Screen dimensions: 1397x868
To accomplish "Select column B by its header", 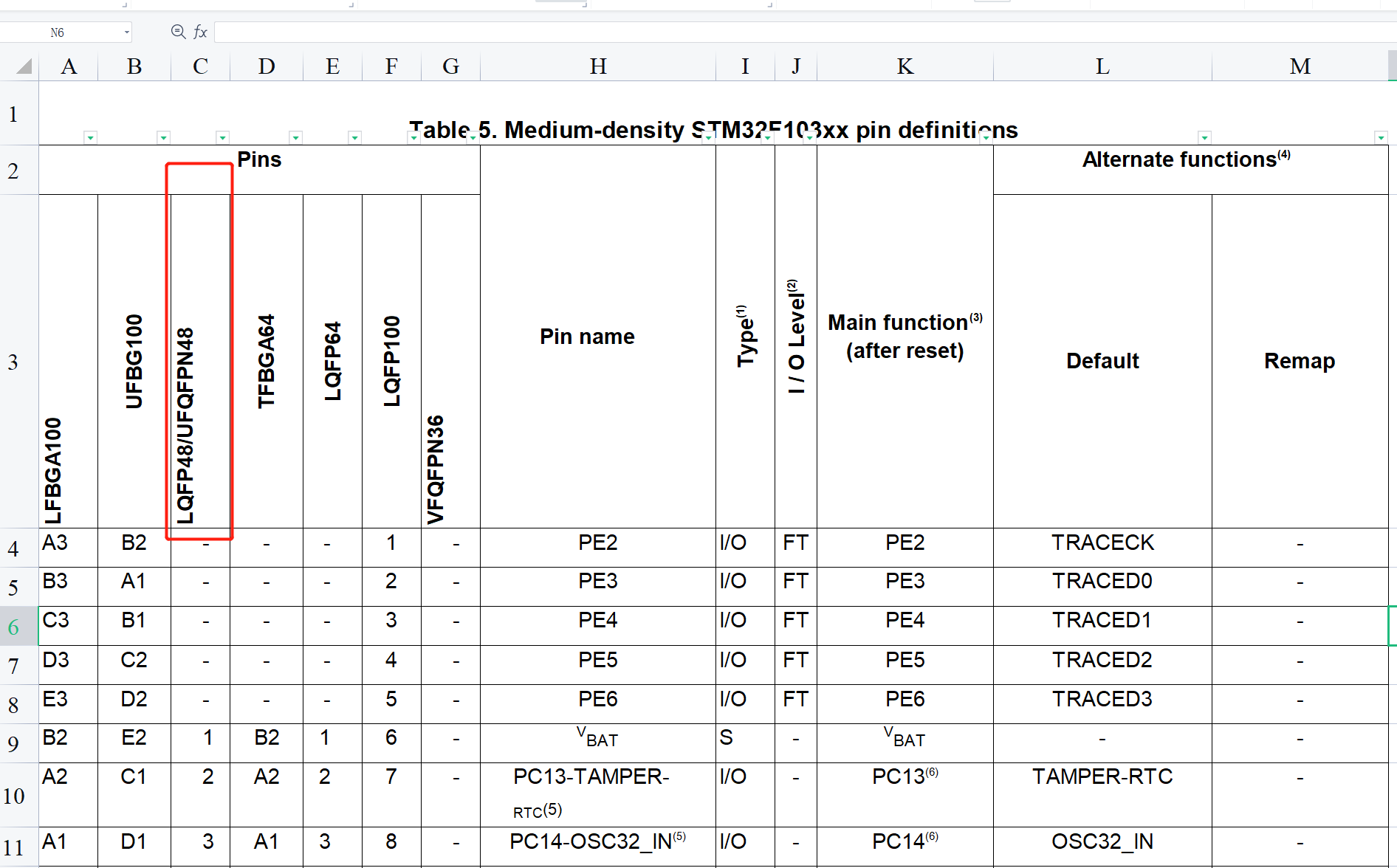I will 134,66.
